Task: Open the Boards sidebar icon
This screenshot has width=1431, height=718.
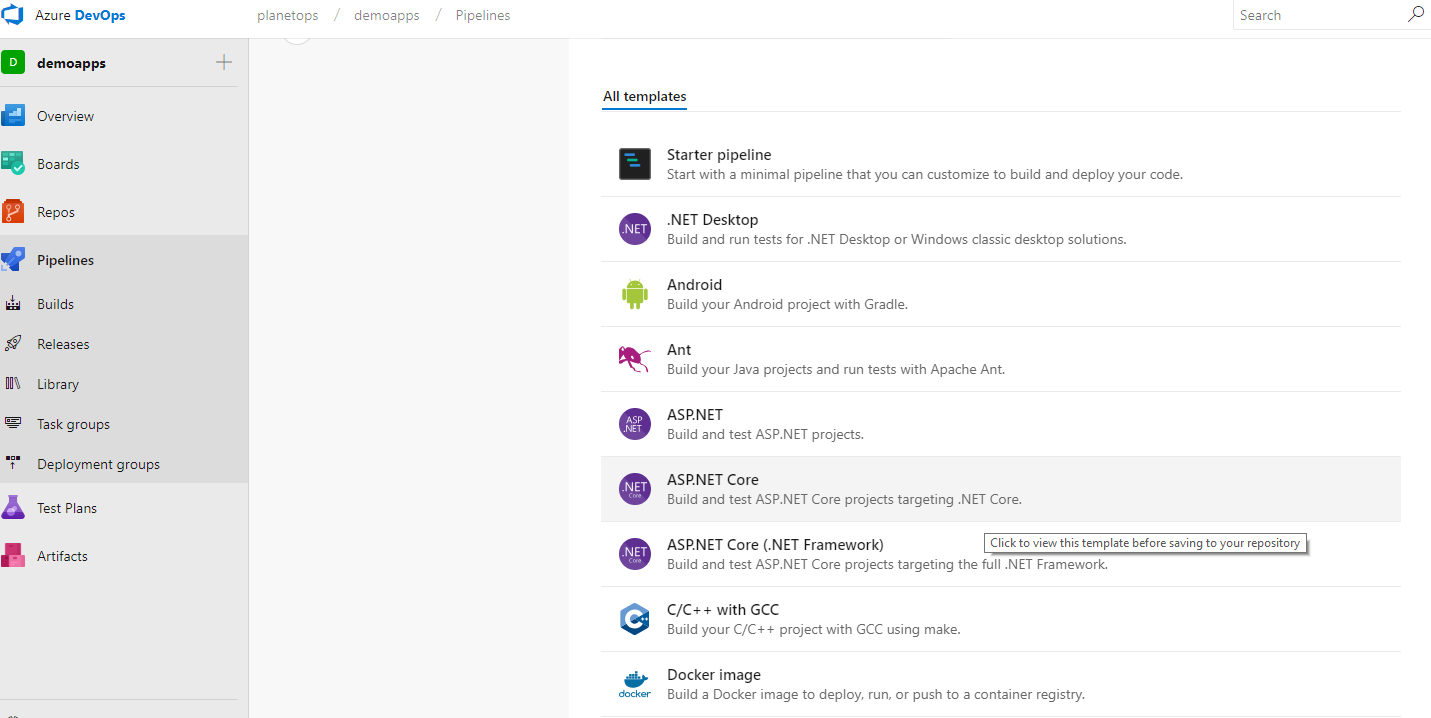Action: [13, 164]
